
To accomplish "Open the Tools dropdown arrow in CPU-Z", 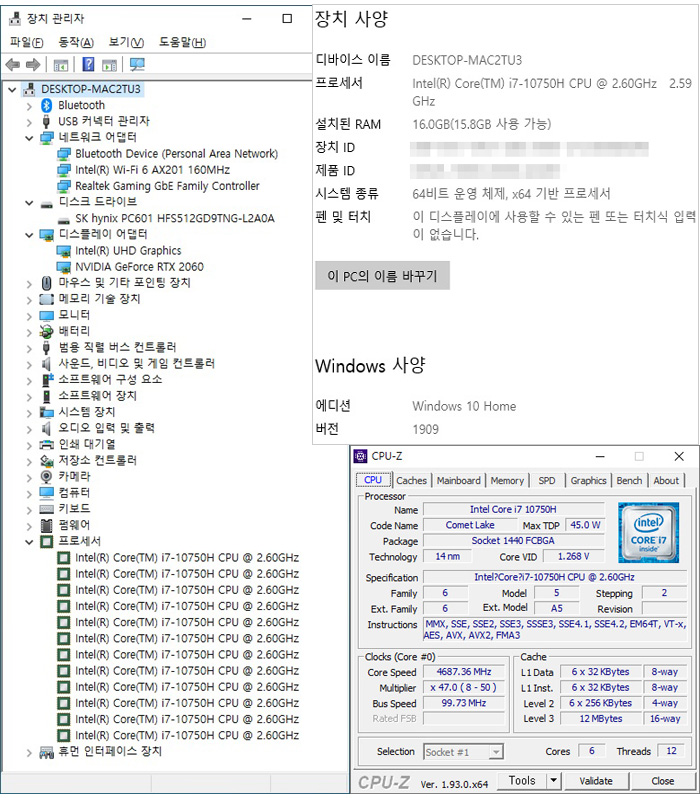I will (553, 781).
